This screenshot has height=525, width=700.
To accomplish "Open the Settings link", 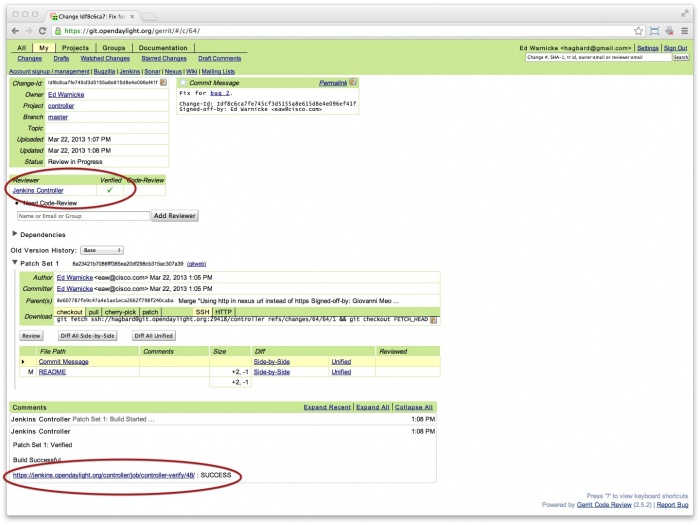I will [648, 48].
